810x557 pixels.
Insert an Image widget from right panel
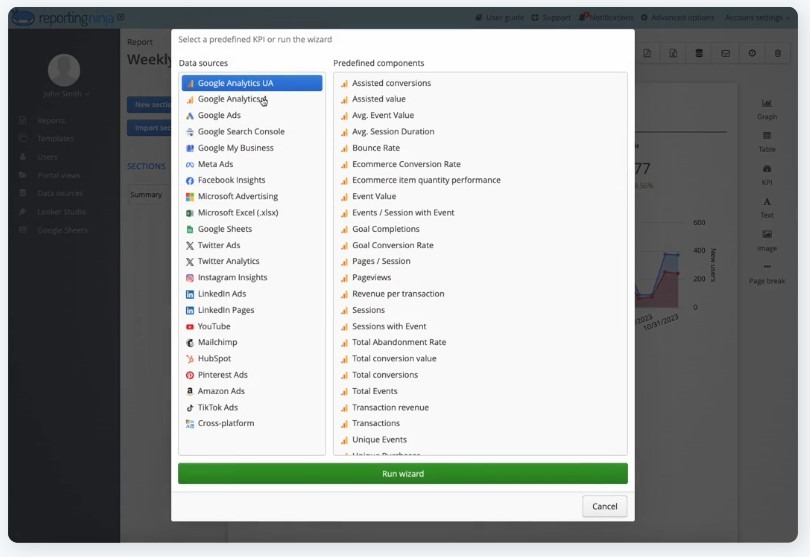point(767,241)
